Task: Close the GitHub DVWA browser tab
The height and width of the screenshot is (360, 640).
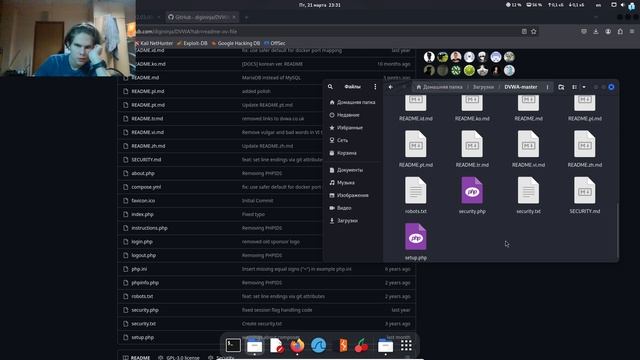Action: [x=234, y=17]
